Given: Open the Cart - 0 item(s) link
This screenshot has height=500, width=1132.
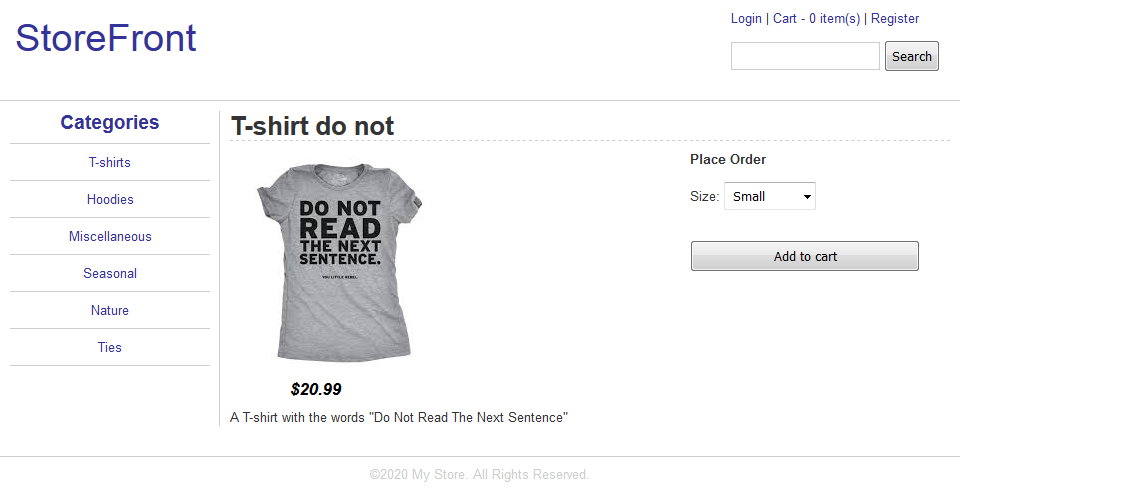Looking at the screenshot, I should click(817, 19).
